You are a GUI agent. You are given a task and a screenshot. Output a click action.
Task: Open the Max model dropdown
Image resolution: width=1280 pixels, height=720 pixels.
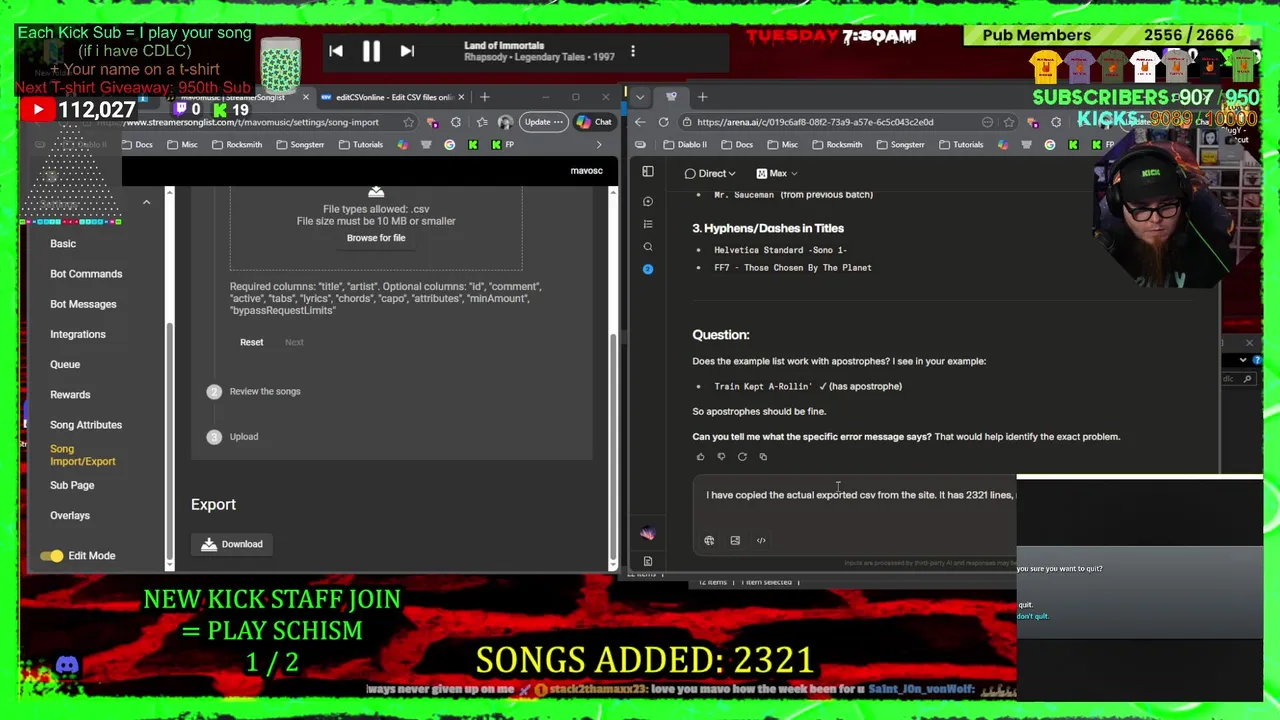point(777,173)
